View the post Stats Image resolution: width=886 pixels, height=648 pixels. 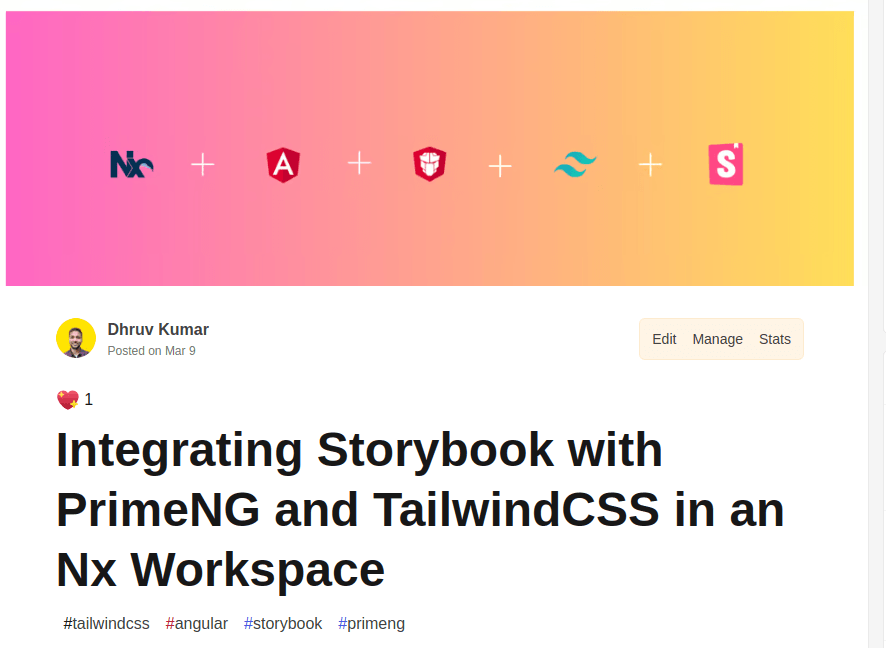pos(775,339)
